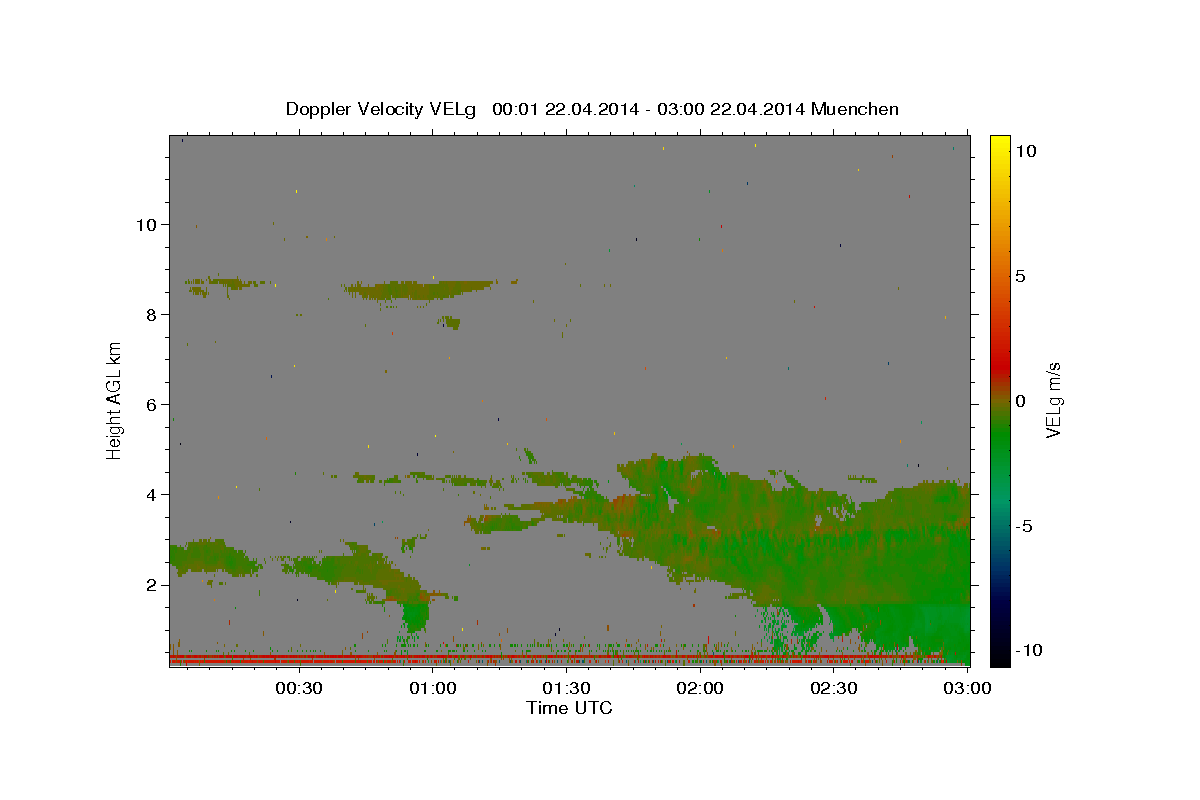This screenshot has width=1200, height=800.
Task: Click the height tick label 6
Action: [150, 404]
